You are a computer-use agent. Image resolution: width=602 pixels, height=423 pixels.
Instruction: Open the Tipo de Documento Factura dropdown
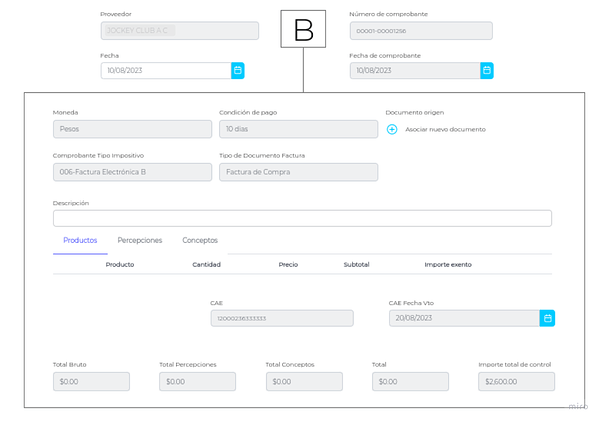tap(298, 172)
